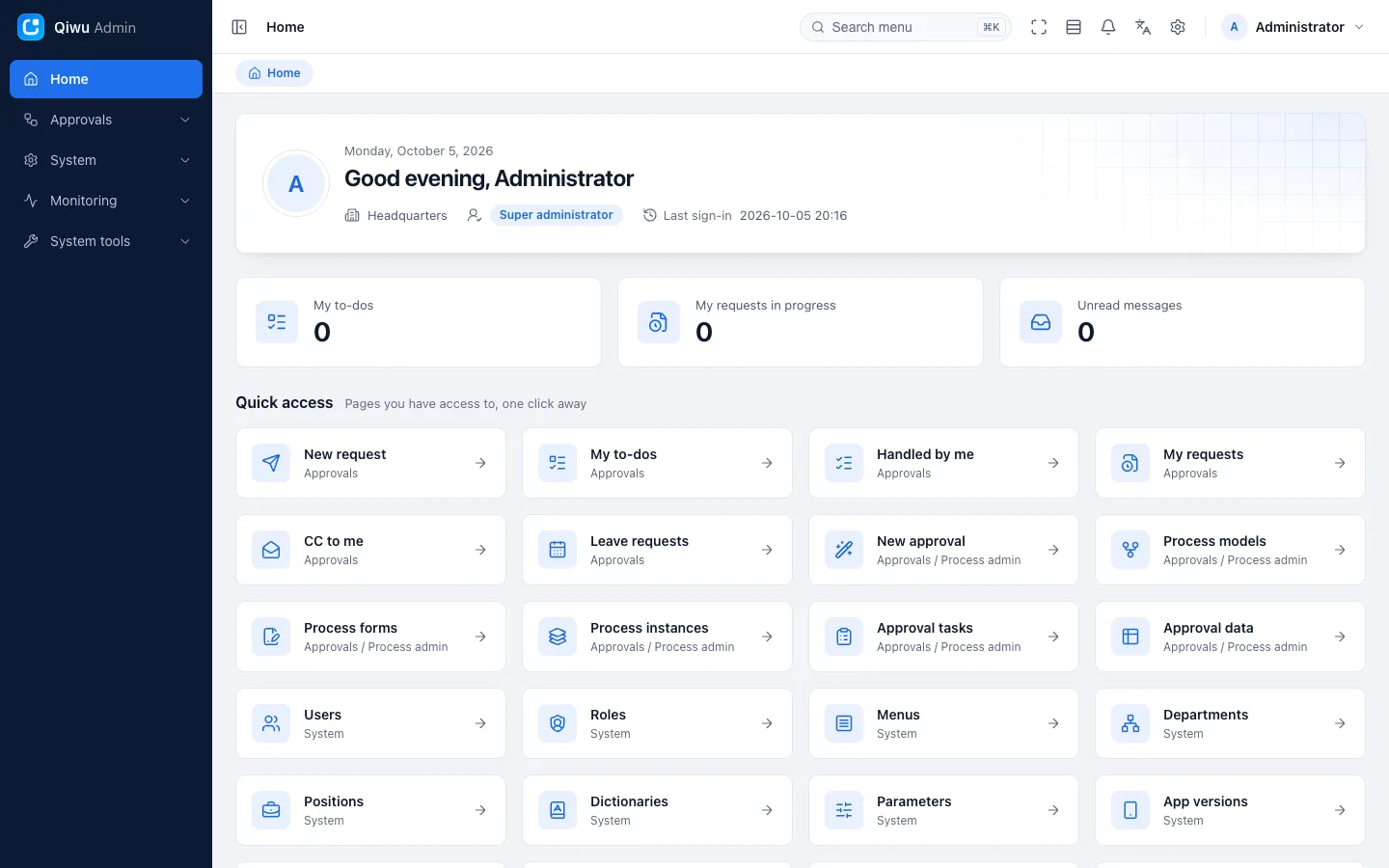This screenshot has width=1389, height=868.
Task: Open notifications bell
Action: pyautogui.click(x=1108, y=27)
